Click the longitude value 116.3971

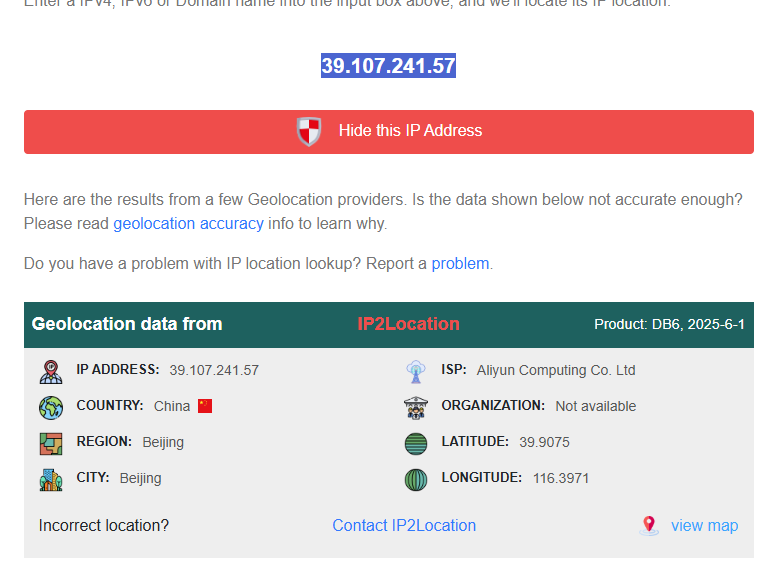[561, 478]
